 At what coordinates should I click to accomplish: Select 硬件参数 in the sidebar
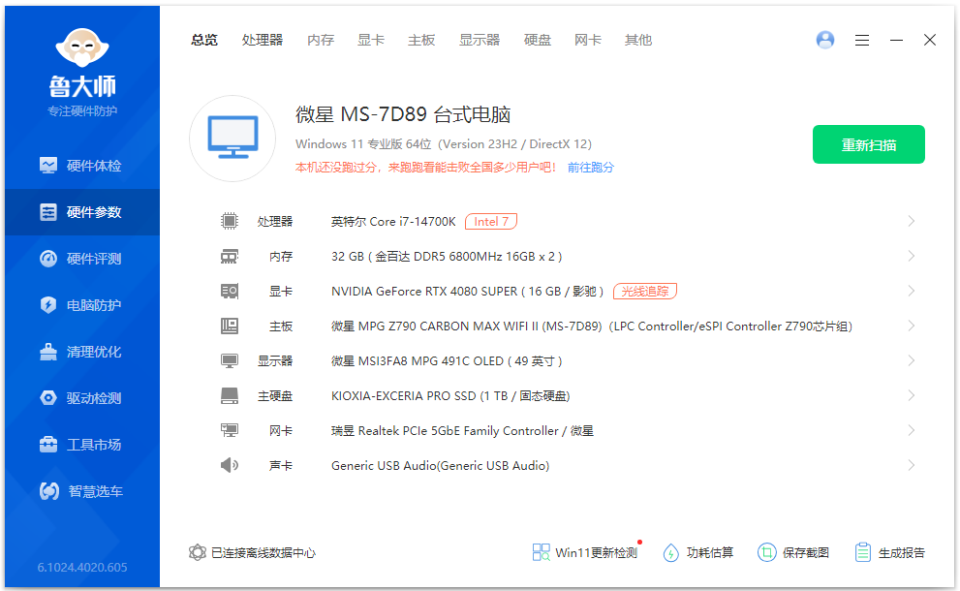tap(82, 212)
